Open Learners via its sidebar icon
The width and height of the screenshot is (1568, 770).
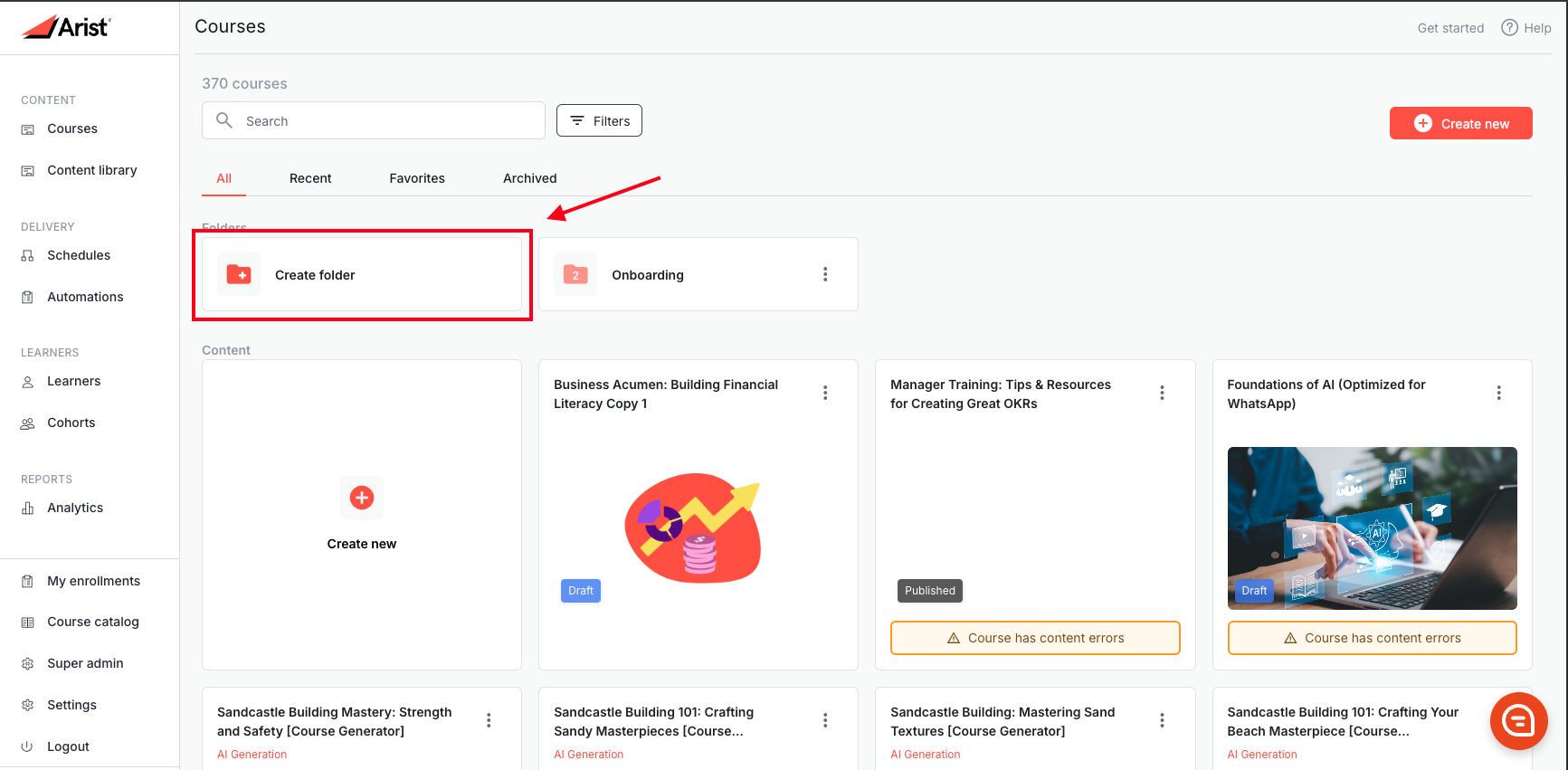(28, 382)
